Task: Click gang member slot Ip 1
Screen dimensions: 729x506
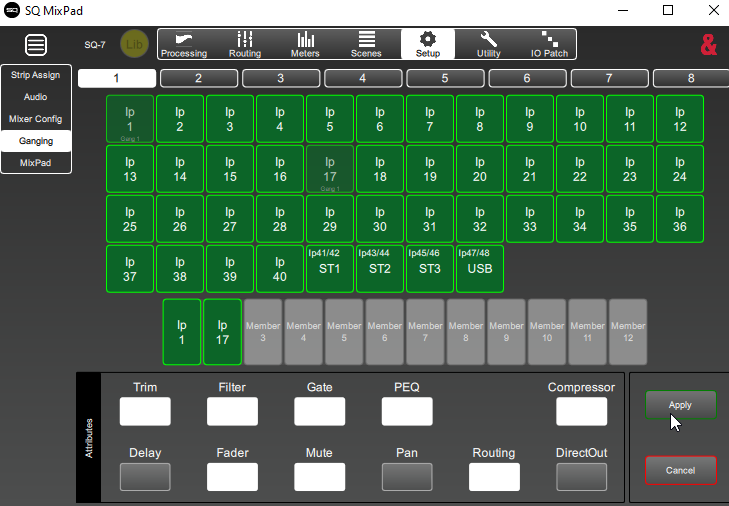Action: (x=182, y=332)
